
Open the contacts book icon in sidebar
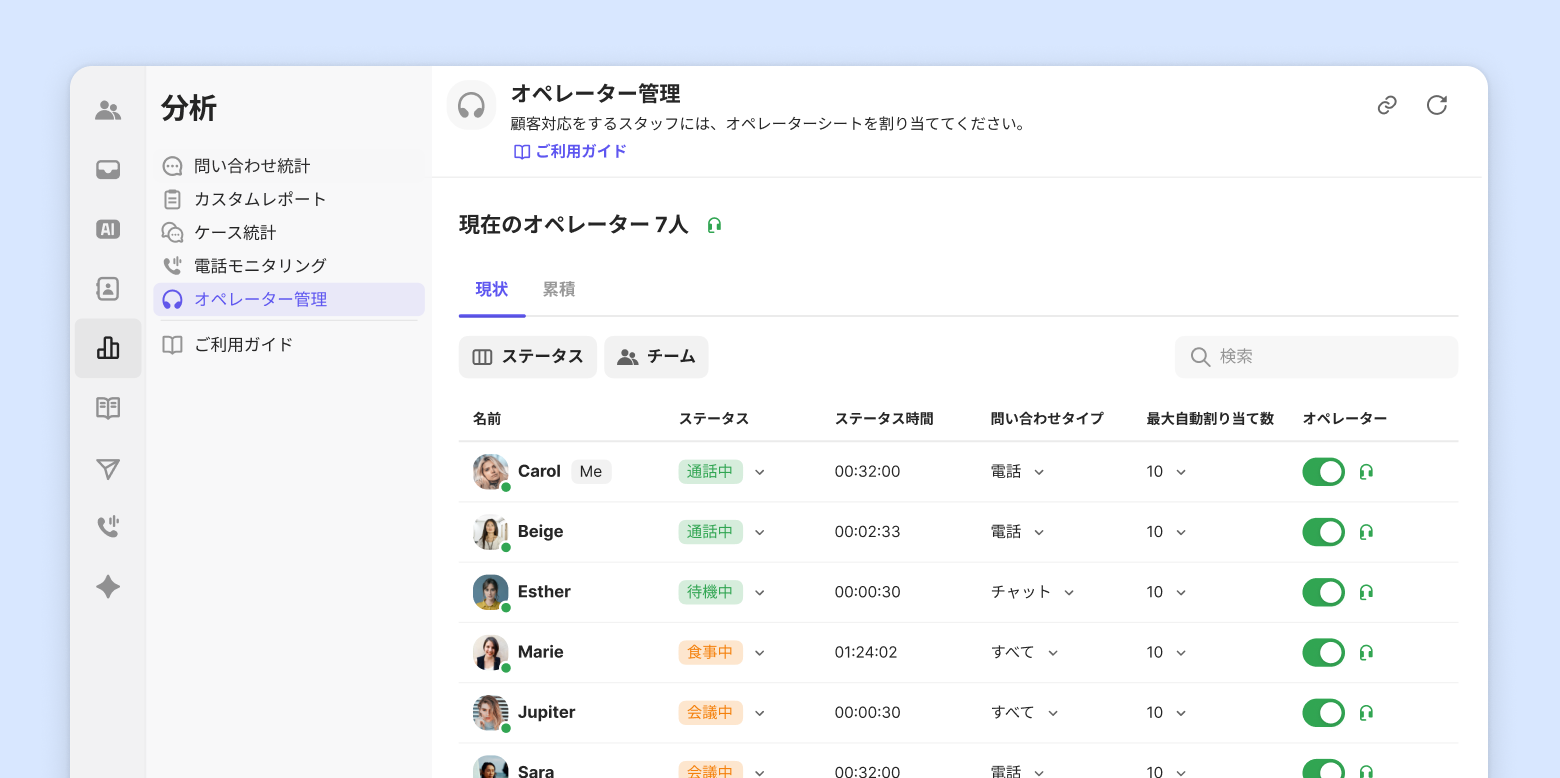pyautogui.click(x=108, y=289)
